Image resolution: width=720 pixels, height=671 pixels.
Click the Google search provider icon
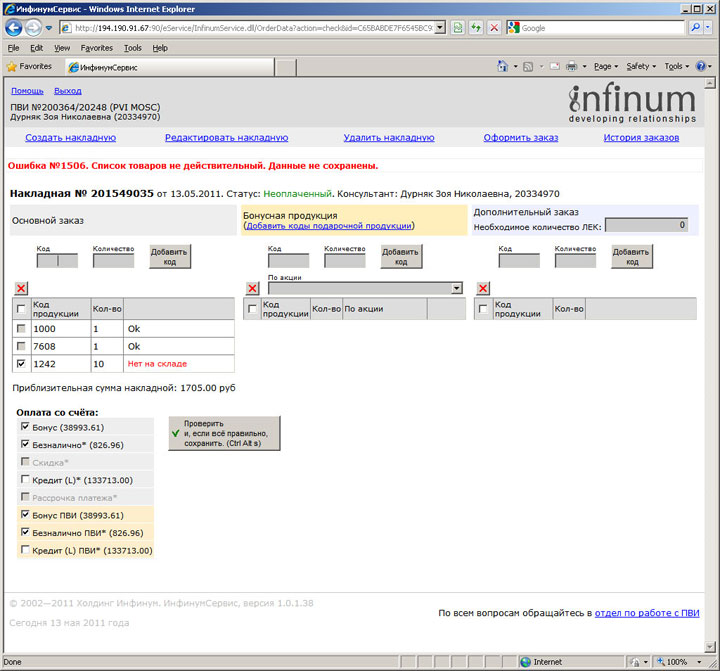tap(514, 28)
